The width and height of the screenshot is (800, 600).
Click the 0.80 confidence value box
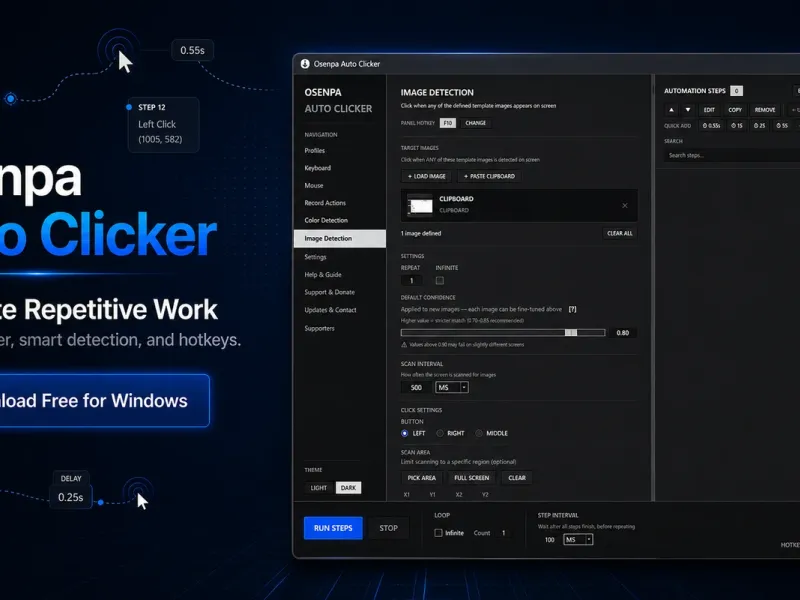coord(622,333)
